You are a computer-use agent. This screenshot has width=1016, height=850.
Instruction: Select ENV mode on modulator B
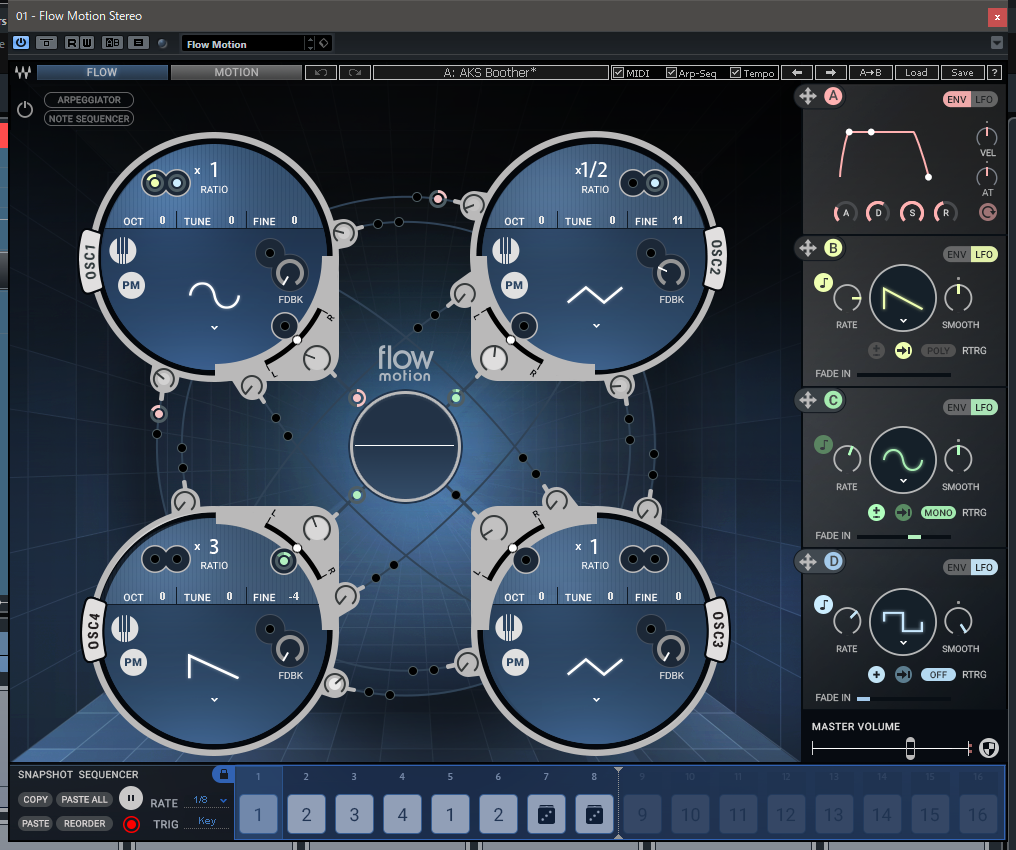pos(956,255)
